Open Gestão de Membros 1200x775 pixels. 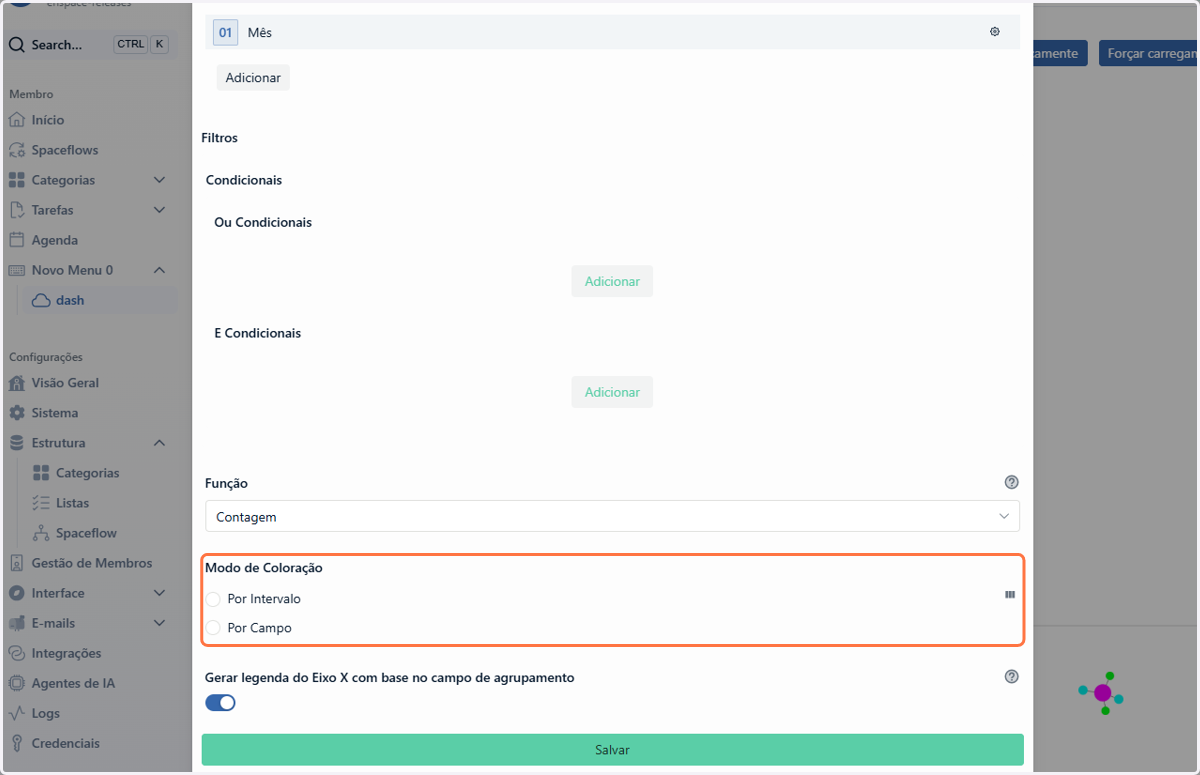[x=90, y=563]
